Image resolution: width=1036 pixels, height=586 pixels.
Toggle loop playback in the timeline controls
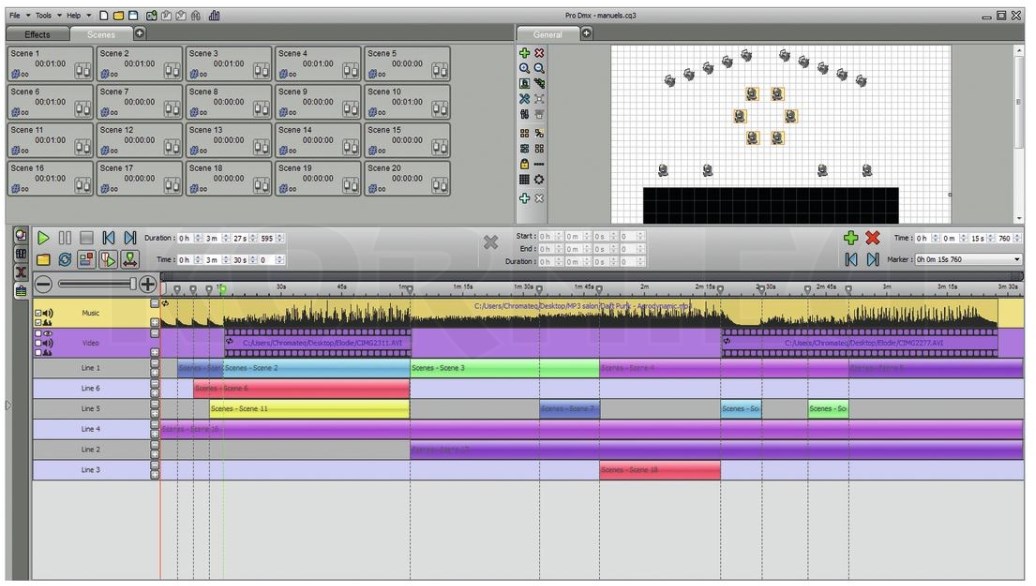(64, 260)
